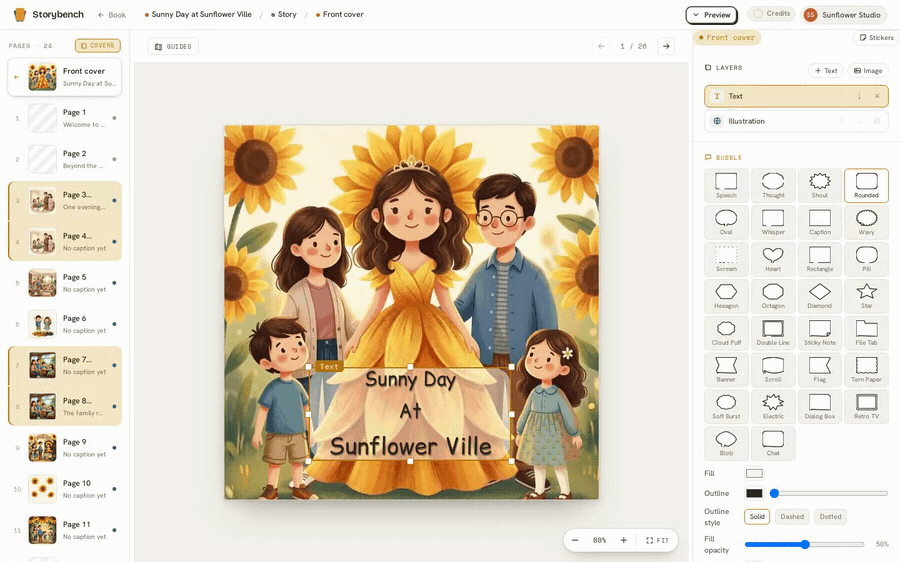Select the Hexagon bubble shape

click(x=726, y=296)
